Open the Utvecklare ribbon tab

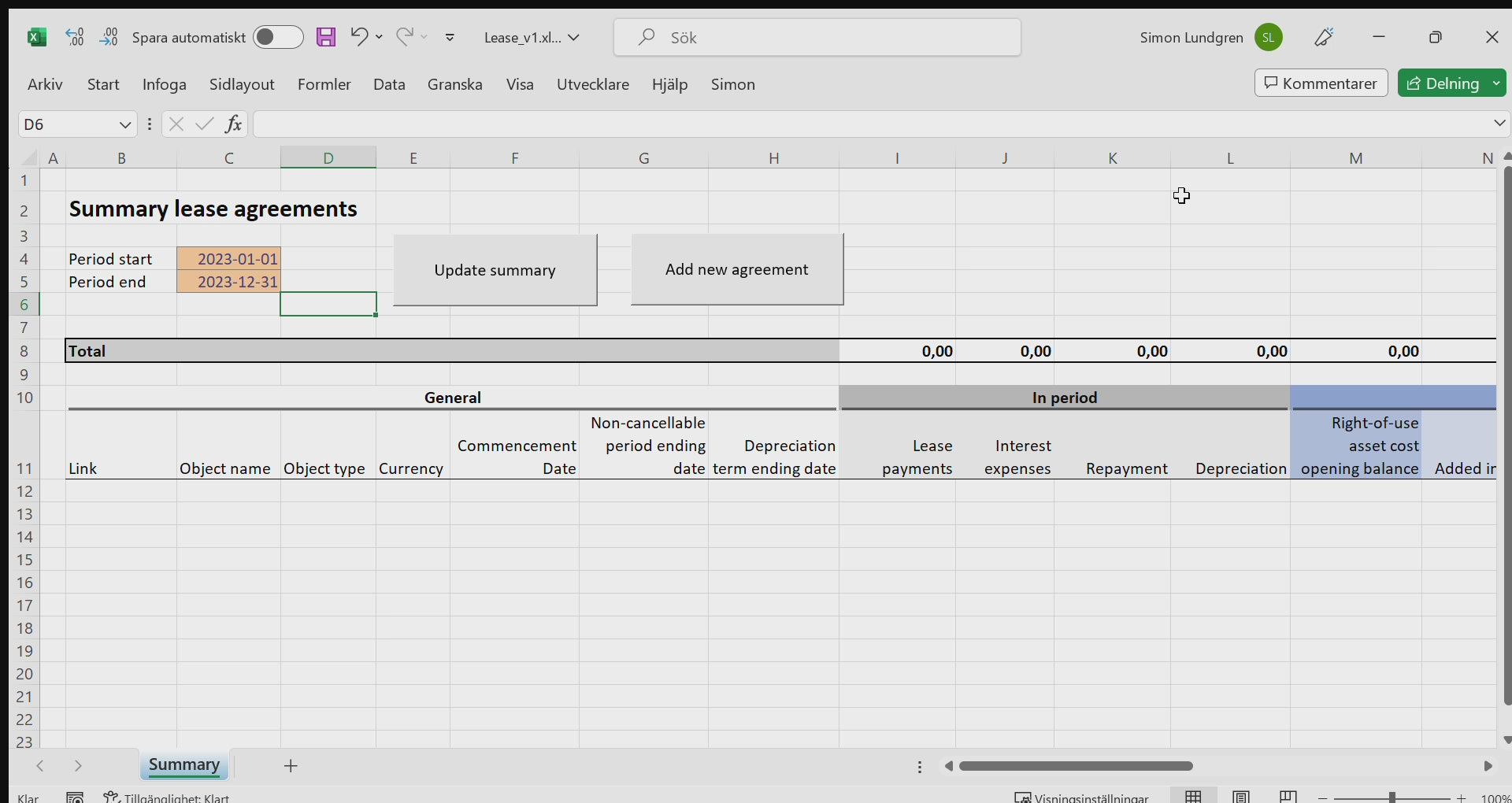[592, 84]
